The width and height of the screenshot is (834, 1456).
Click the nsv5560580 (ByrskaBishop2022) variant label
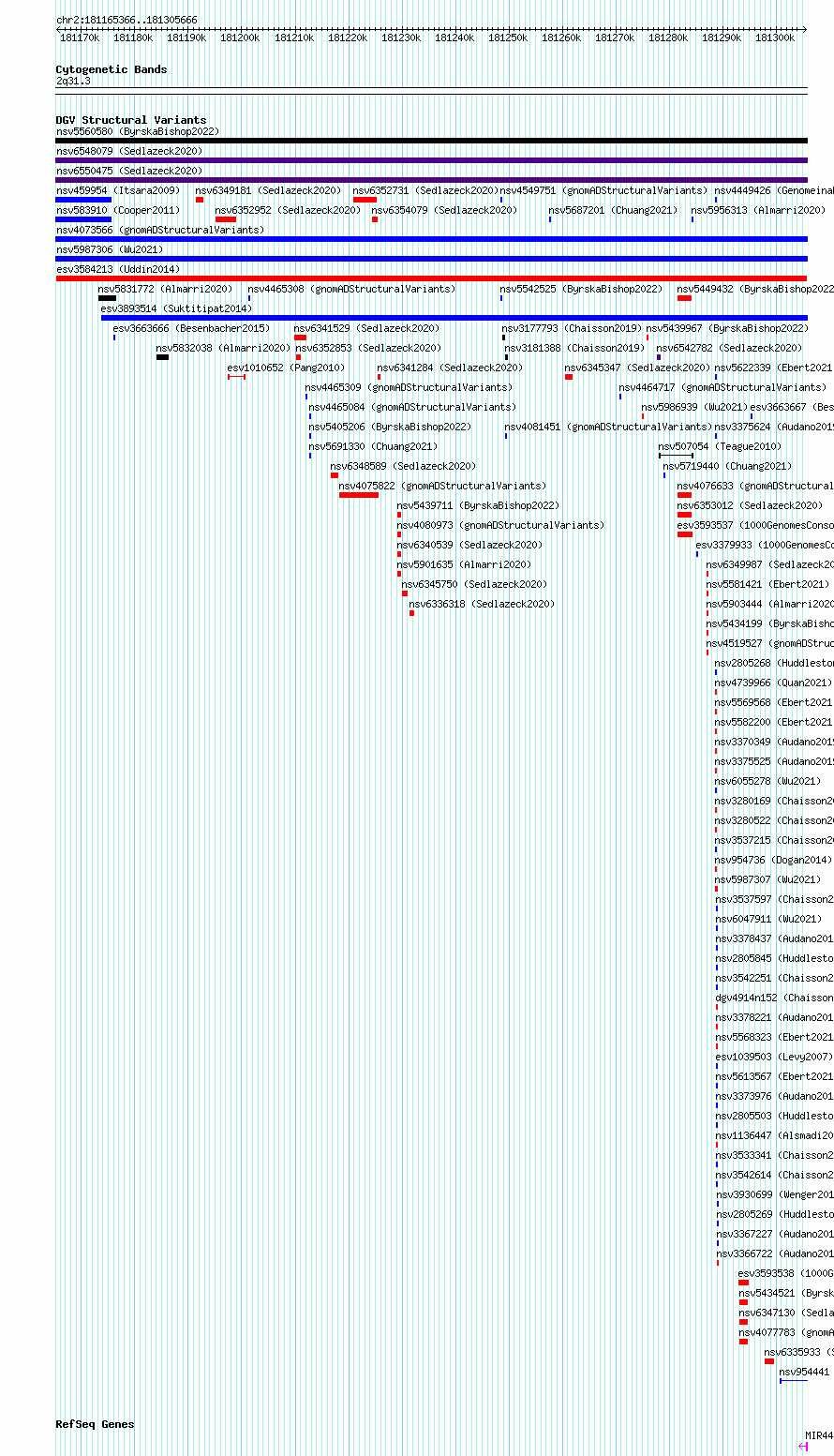pos(138,132)
